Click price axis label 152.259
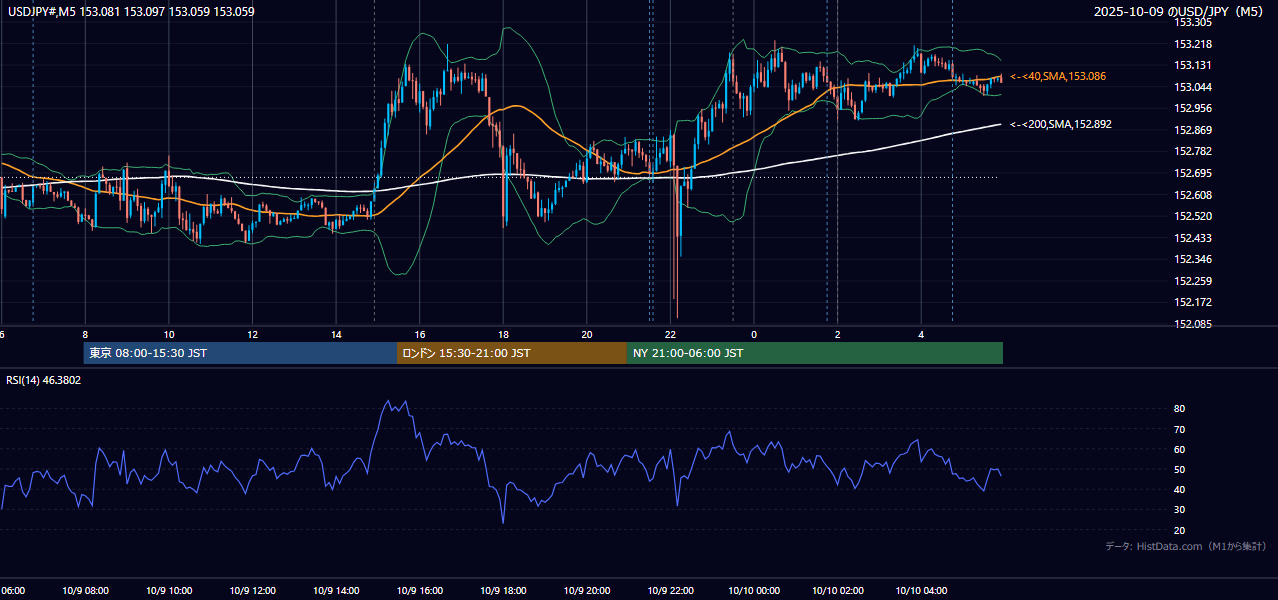 tap(1192, 281)
